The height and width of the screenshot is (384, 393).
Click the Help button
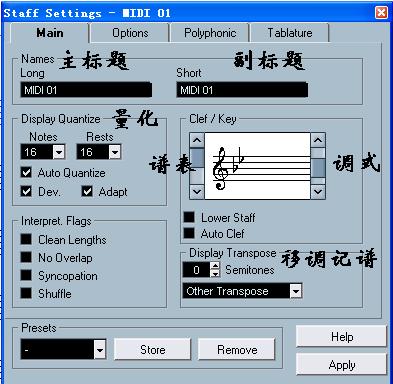click(x=342, y=337)
